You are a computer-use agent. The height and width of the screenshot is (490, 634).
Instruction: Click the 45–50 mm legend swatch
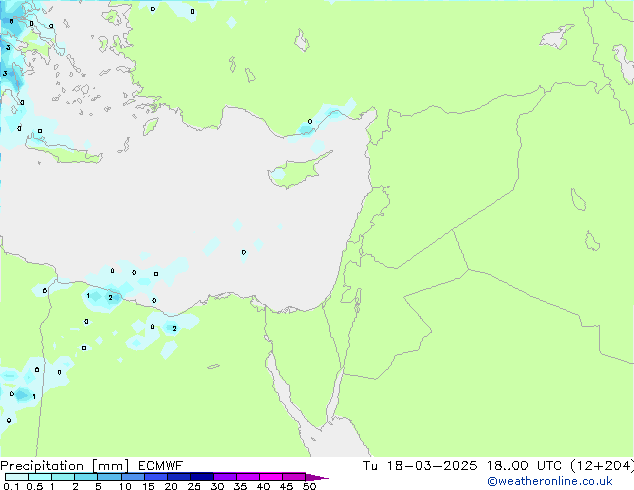coord(294,477)
